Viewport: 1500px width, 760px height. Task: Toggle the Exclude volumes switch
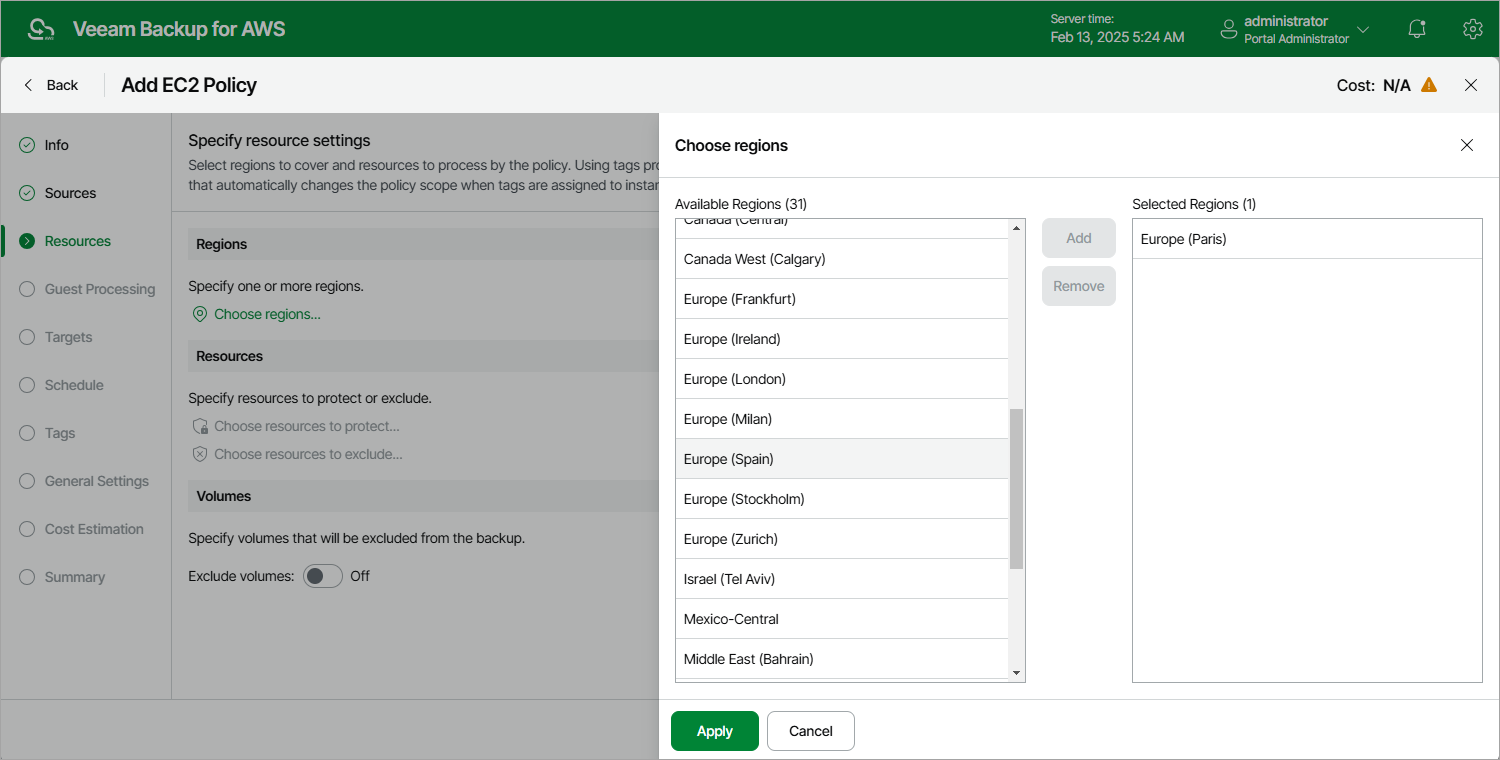pyautogui.click(x=323, y=576)
